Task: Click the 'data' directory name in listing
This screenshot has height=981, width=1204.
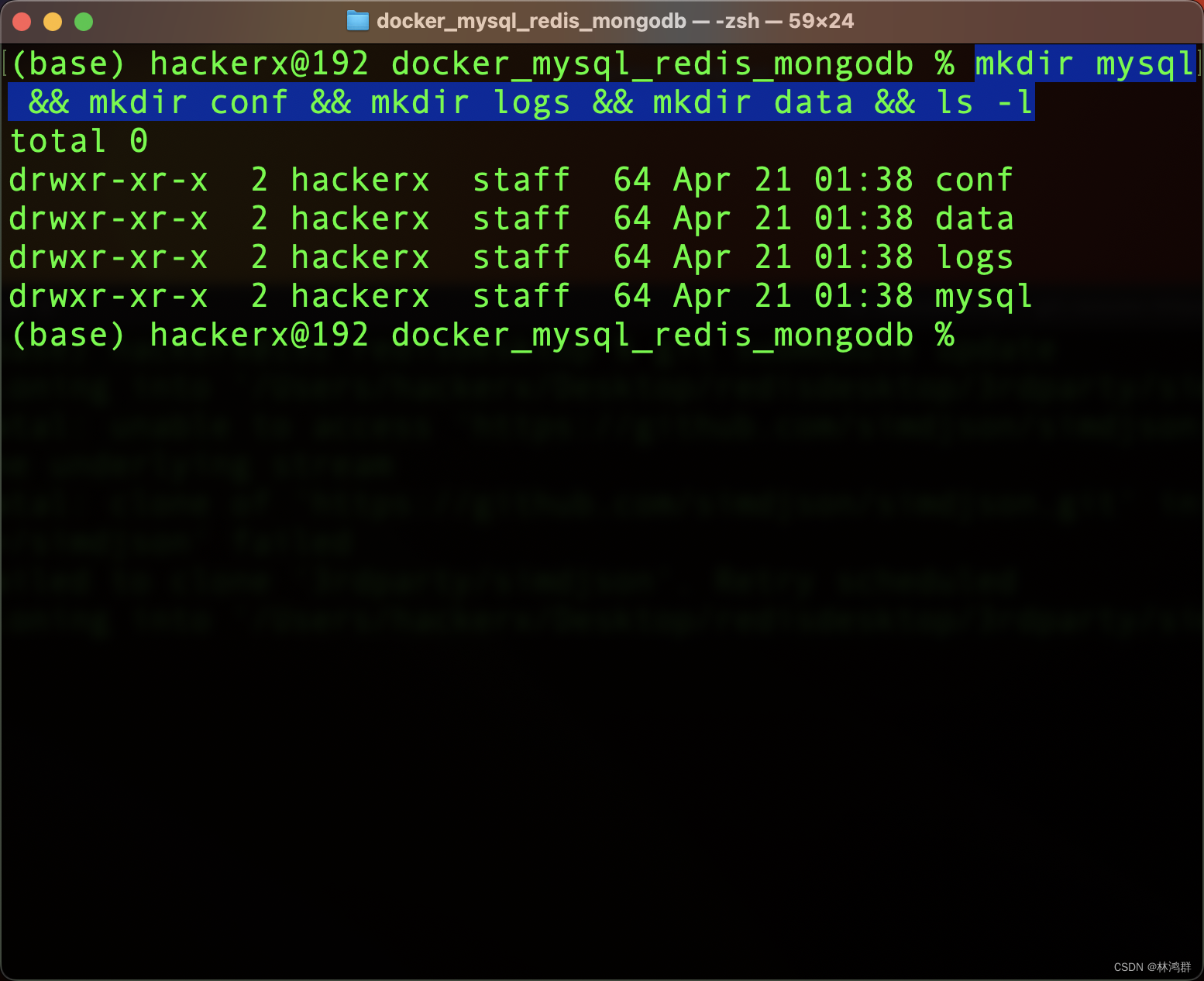Action: click(x=974, y=219)
